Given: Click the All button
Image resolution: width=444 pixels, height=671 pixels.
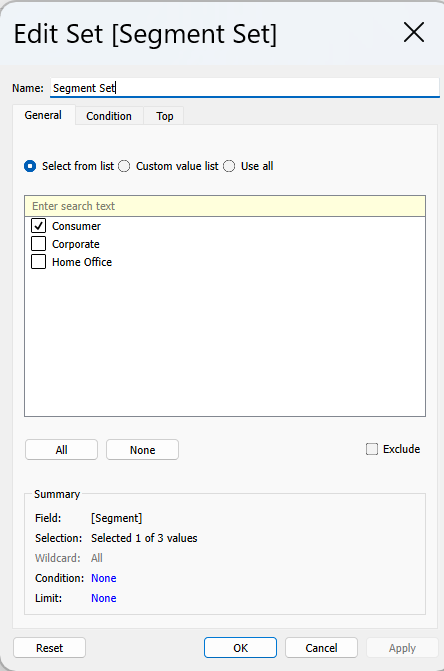Looking at the screenshot, I should click(x=61, y=450).
